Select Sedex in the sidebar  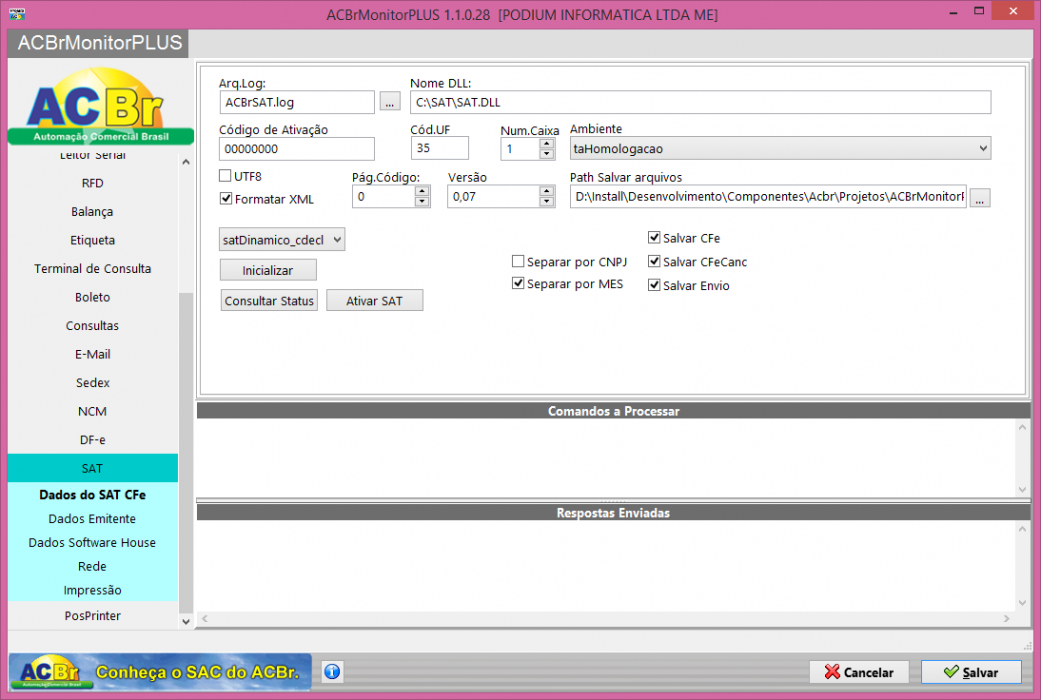tap(93, 383)
